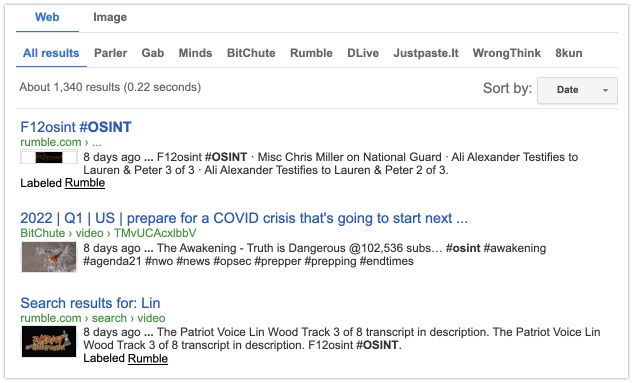The image size is (633, 383).
Task: Show only Minds results
Action: click(x=195, y=53)
